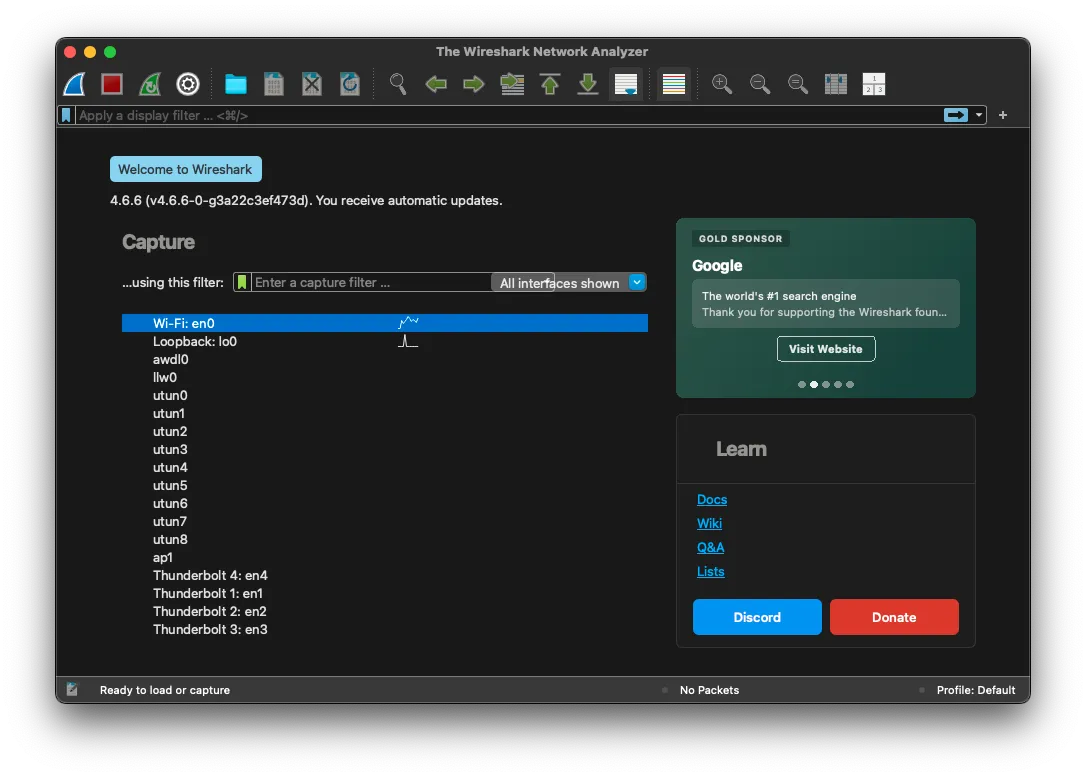Click the capture filter bookmark icon
Viewport: 1086px width, 777px height.
(x=242, y=282)
